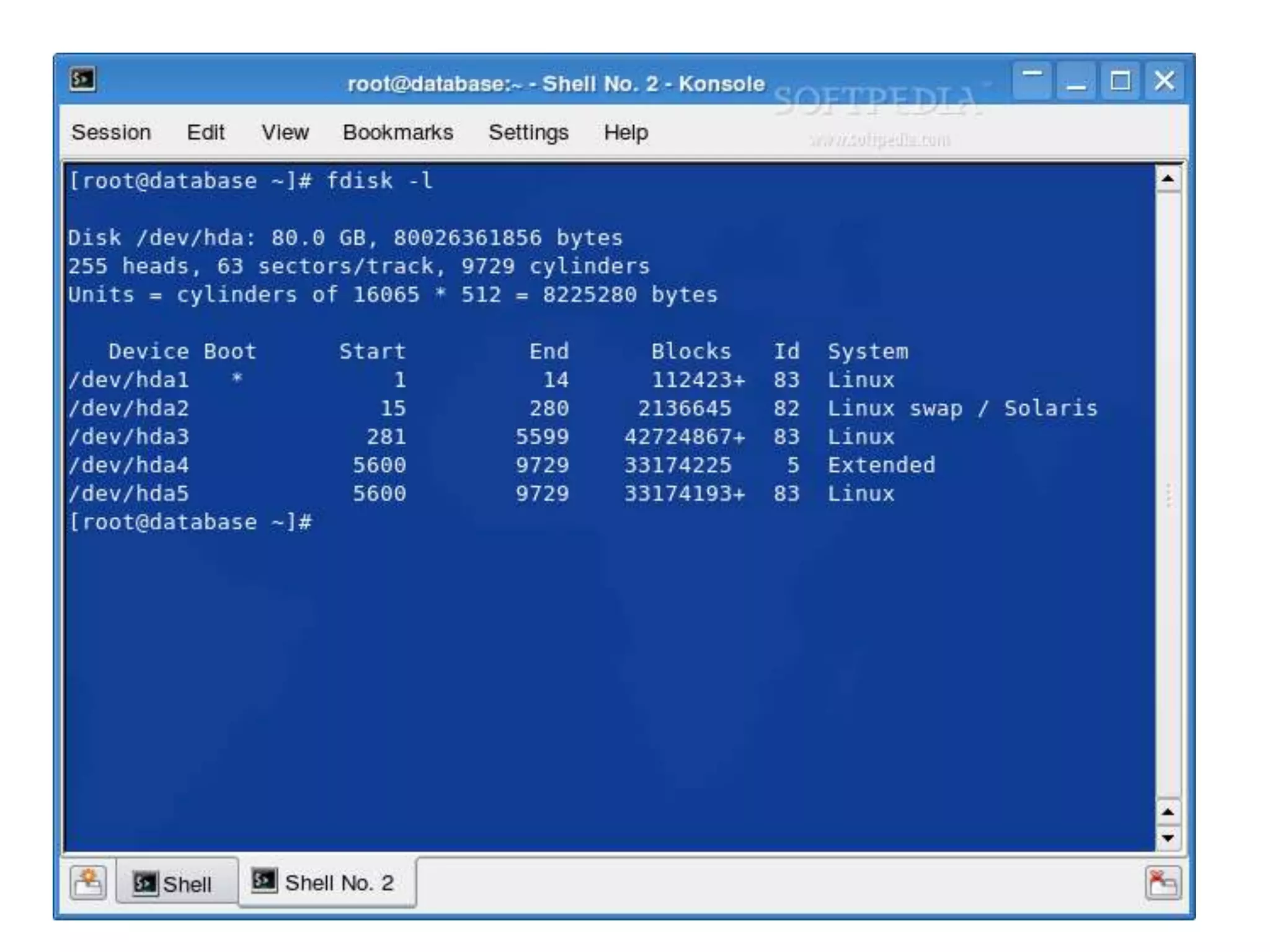
Task: Open the Help menu
Action: pos(626,133)
